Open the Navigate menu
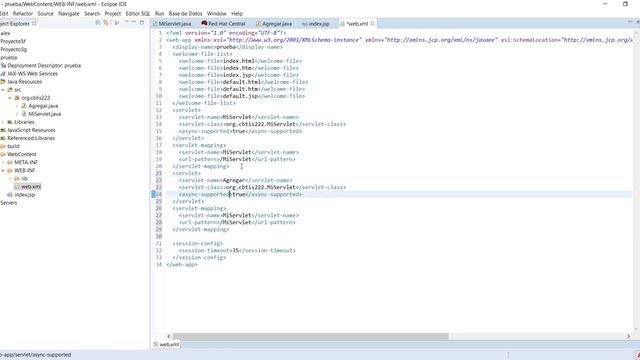640x360 pixels. coord(69,13)
